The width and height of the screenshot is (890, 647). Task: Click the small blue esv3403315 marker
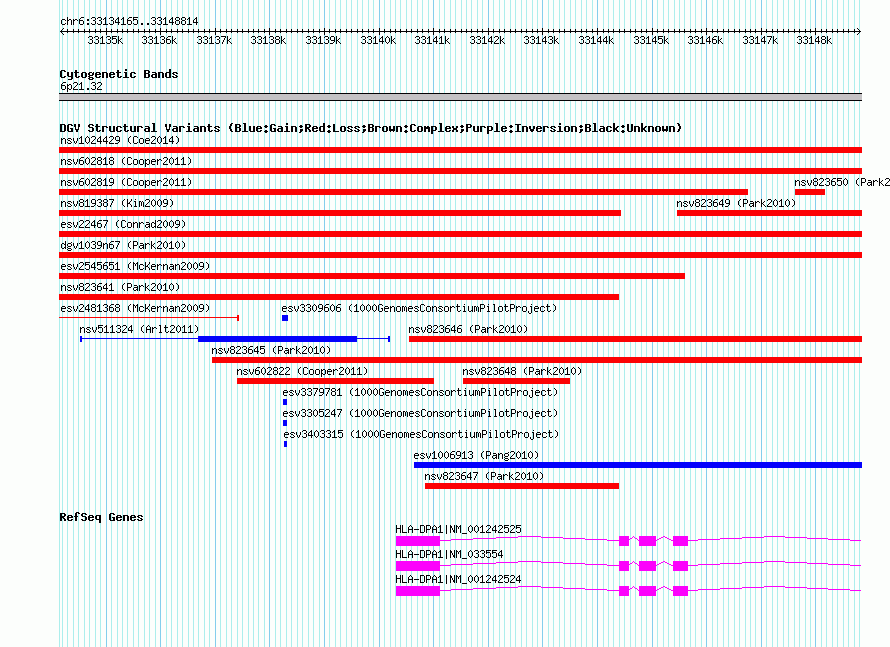[286, 444]
